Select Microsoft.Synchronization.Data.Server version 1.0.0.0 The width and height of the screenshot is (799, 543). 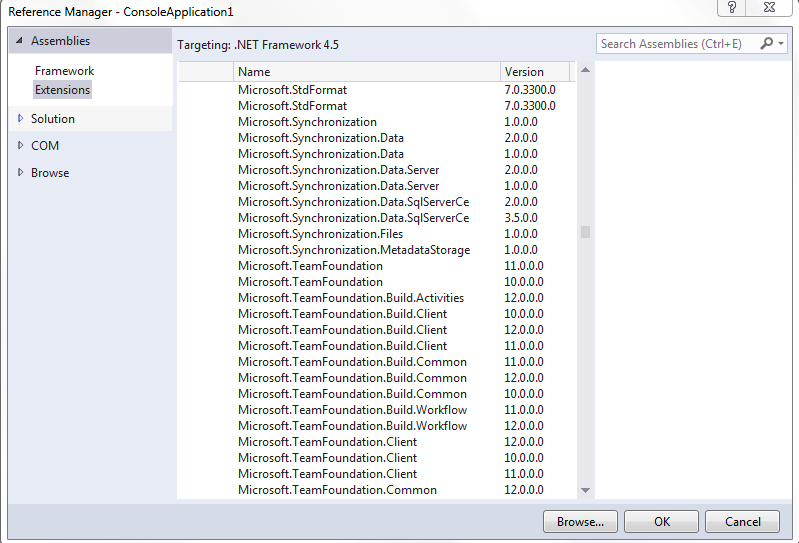tap(377, 186)
